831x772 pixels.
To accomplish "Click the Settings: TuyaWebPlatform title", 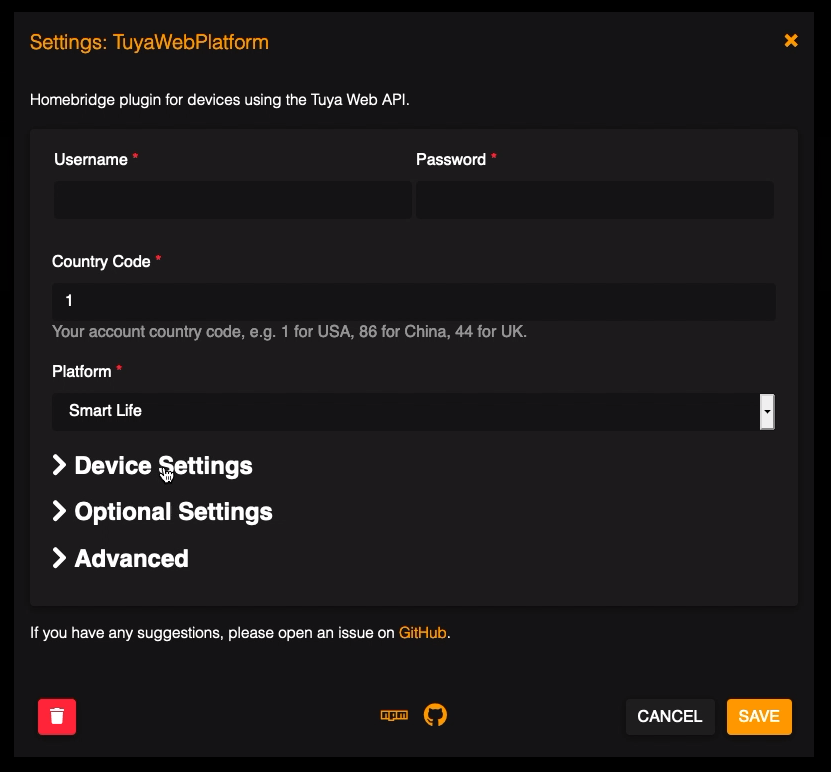I will coord(149,42).
